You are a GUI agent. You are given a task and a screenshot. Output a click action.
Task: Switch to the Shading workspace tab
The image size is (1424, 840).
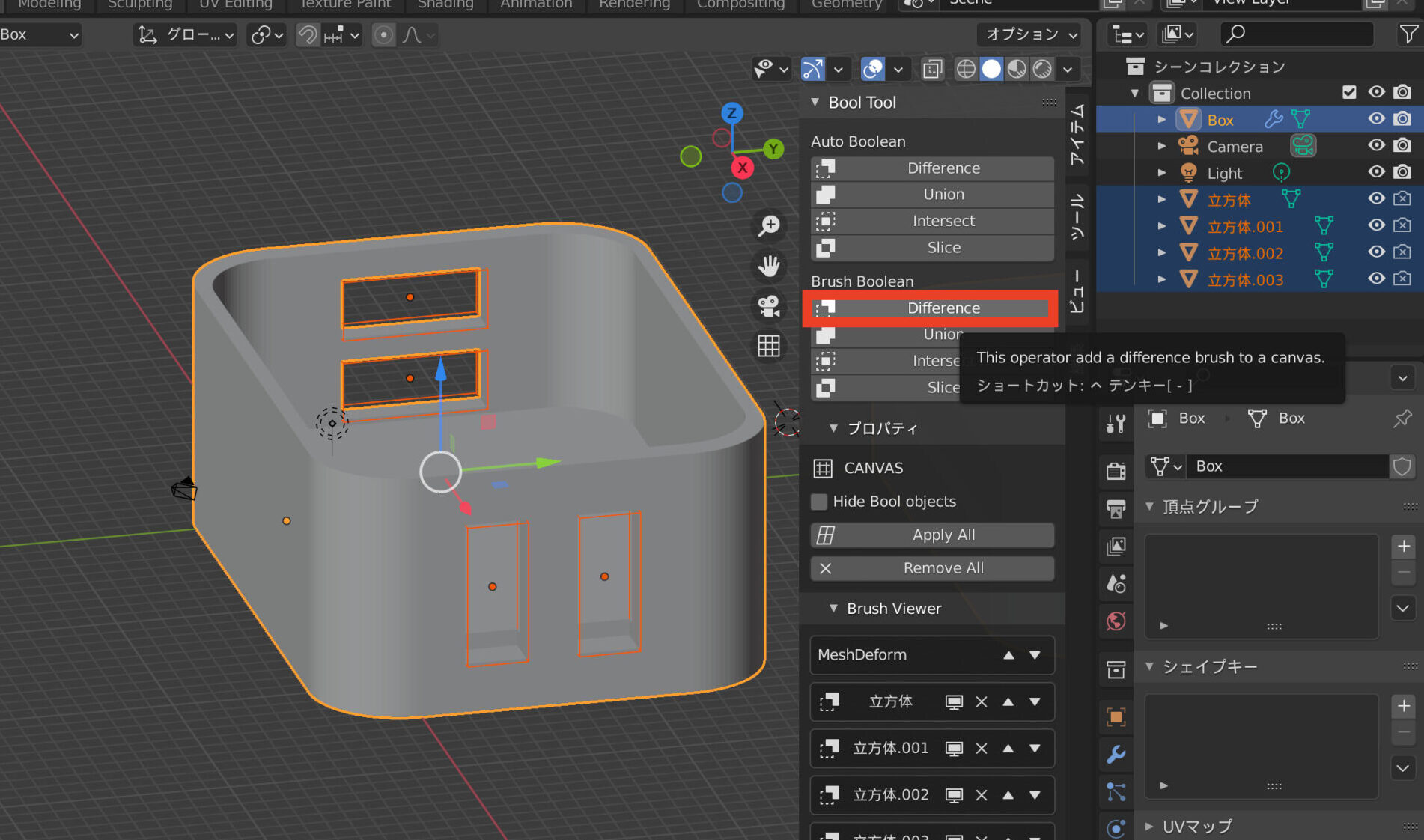[x=445, y=5]
